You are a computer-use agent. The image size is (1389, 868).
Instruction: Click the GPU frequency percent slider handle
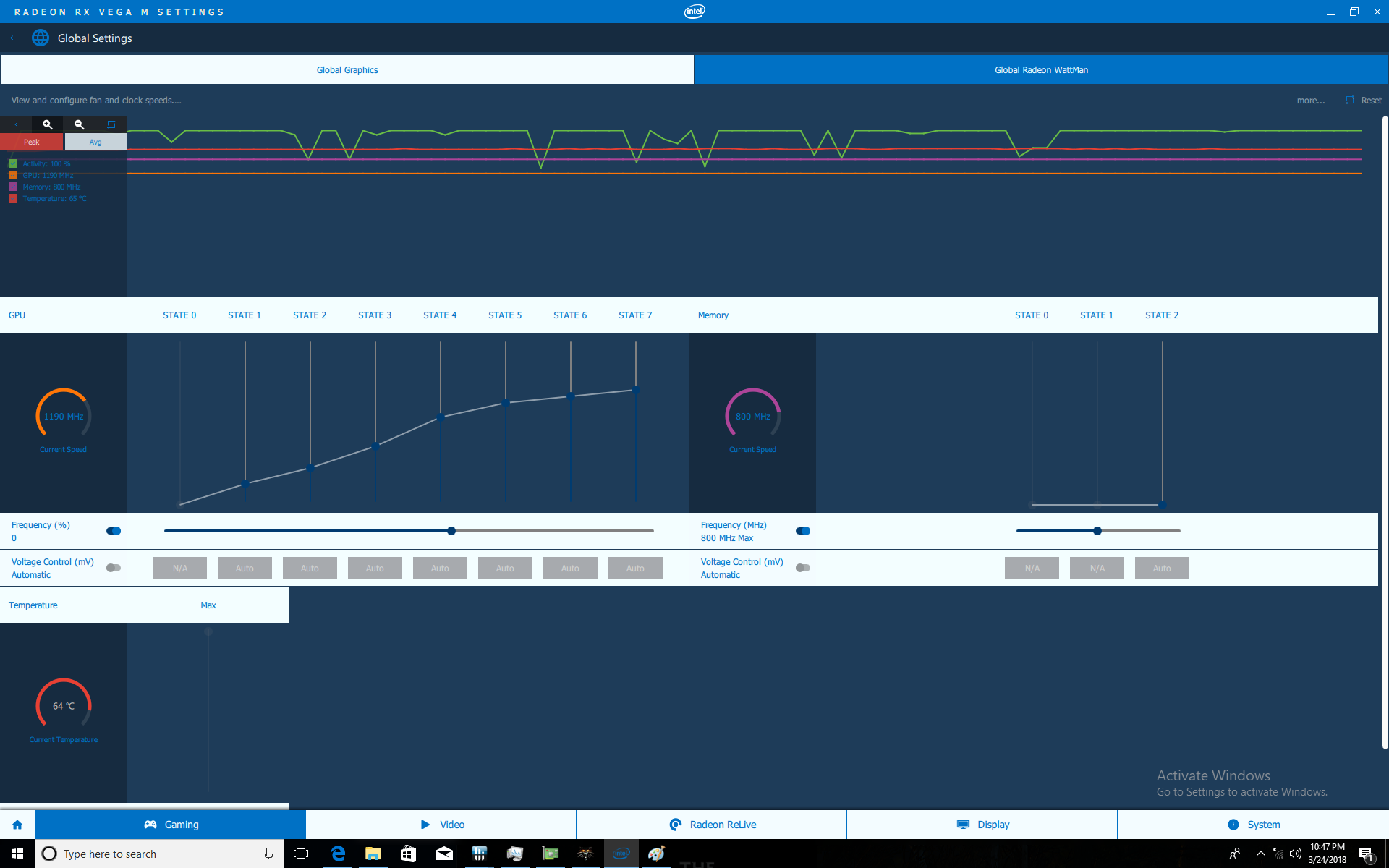click(451, 531)
